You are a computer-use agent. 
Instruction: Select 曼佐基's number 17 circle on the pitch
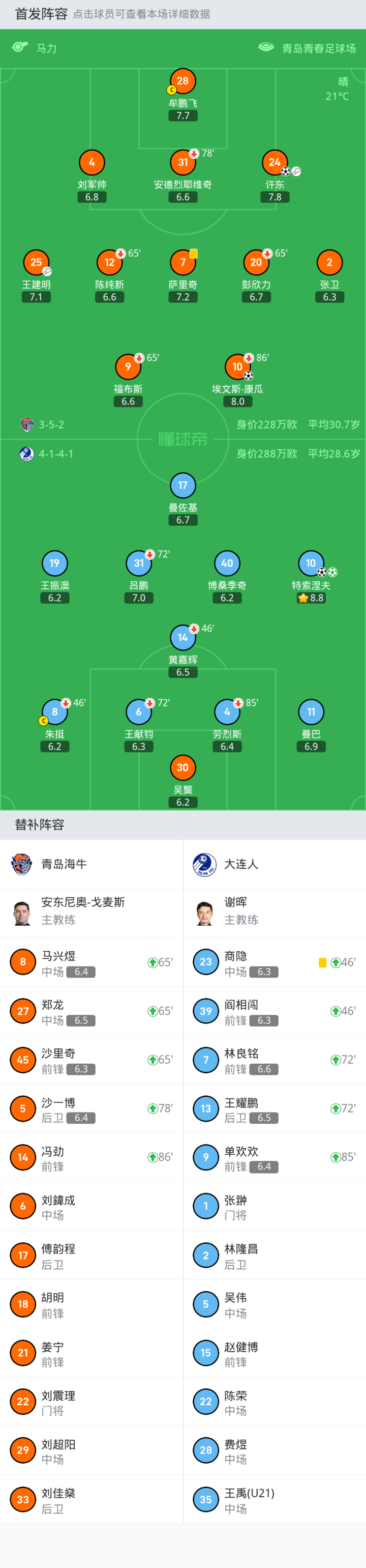[182, 485]
